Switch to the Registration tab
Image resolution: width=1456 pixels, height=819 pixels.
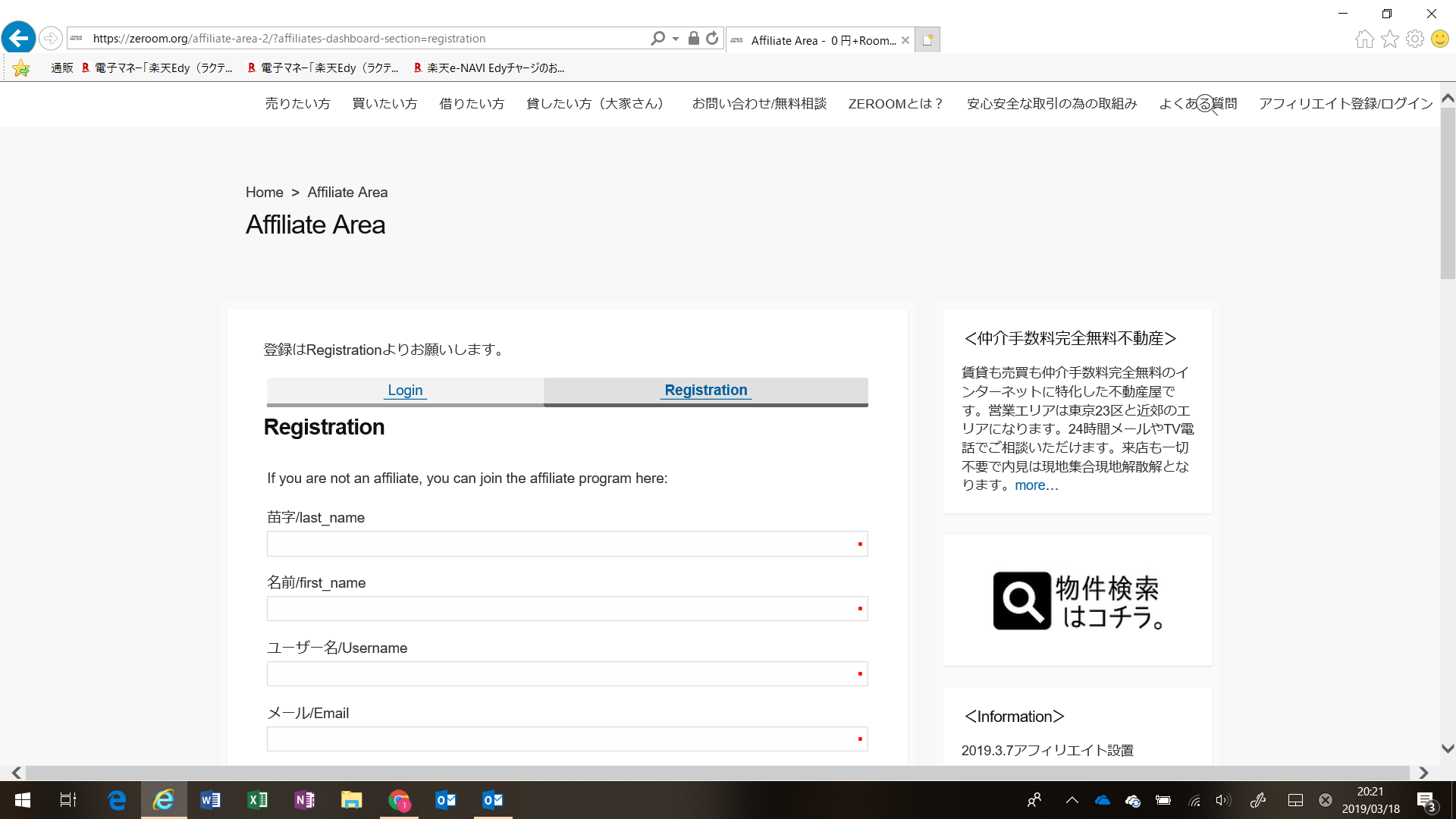click(706, 391)
